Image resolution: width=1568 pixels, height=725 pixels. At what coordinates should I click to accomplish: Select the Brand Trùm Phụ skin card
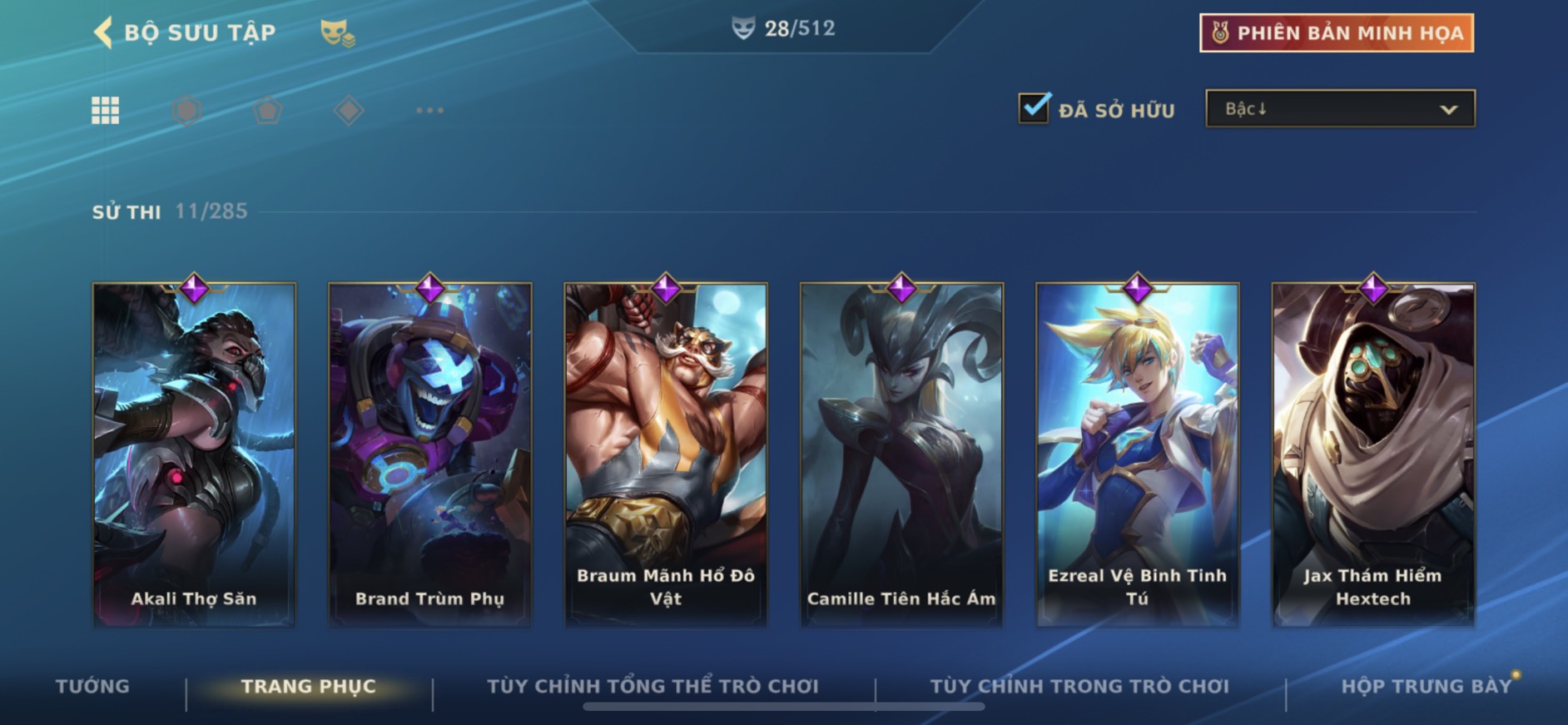[429, 454]
